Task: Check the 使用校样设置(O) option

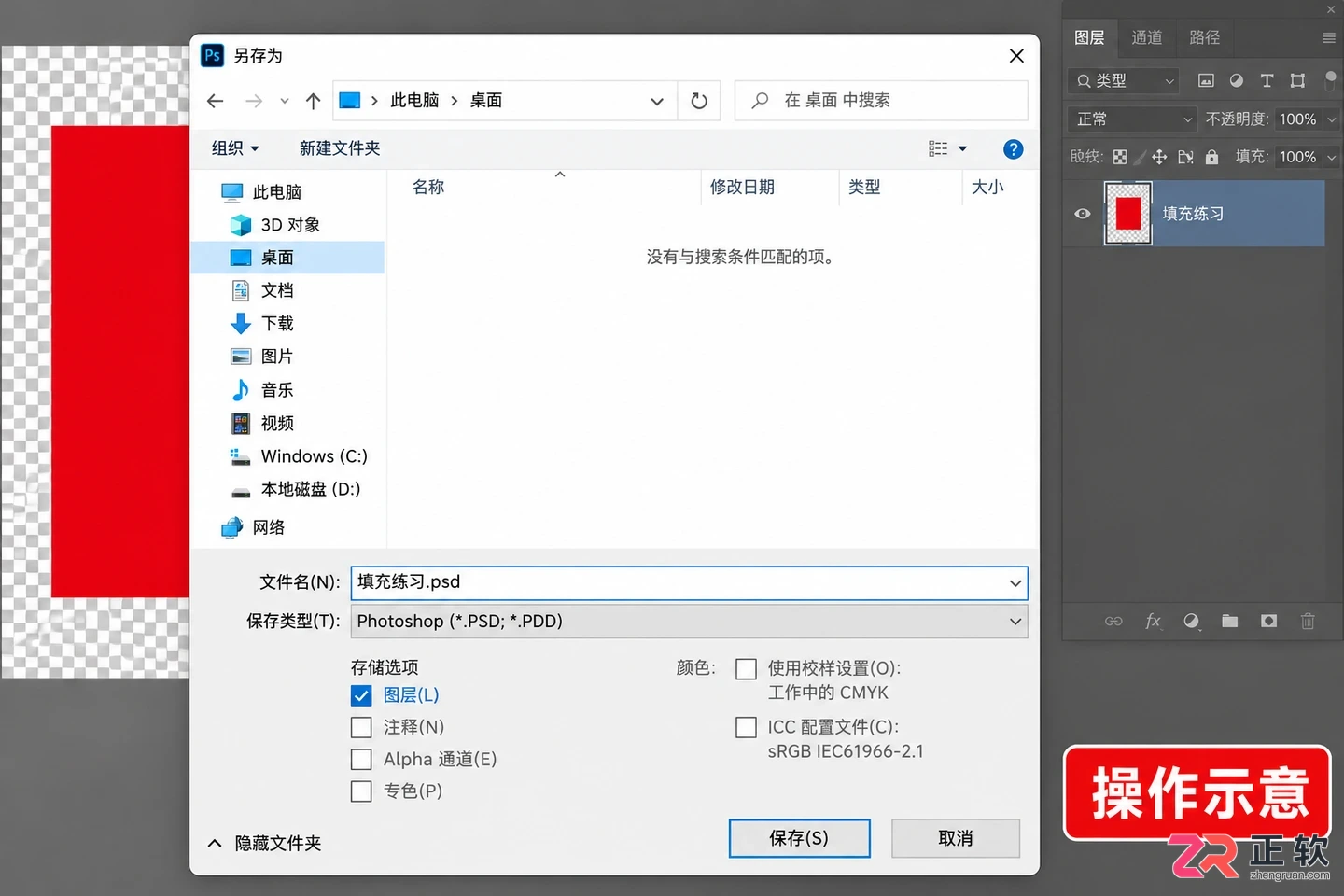Action: tap(746, 669)
